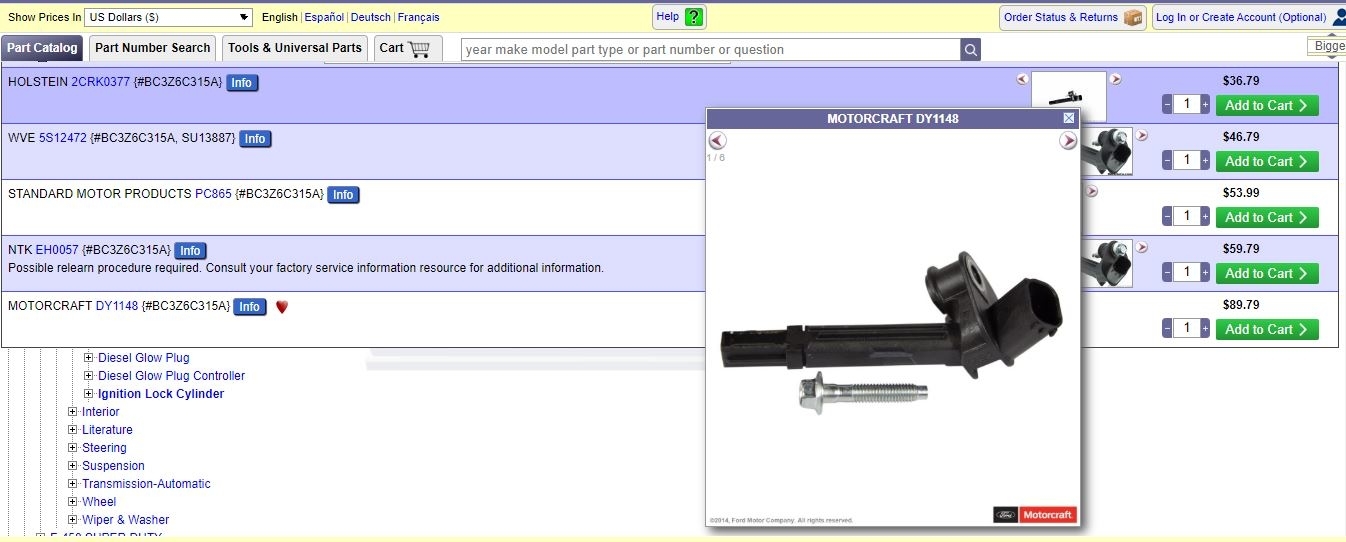This screenshot has height=542, width=1346.
Task: Open HOLSTEIN 2CRK0377 part thumbnail
Action: coord(1069,96)
